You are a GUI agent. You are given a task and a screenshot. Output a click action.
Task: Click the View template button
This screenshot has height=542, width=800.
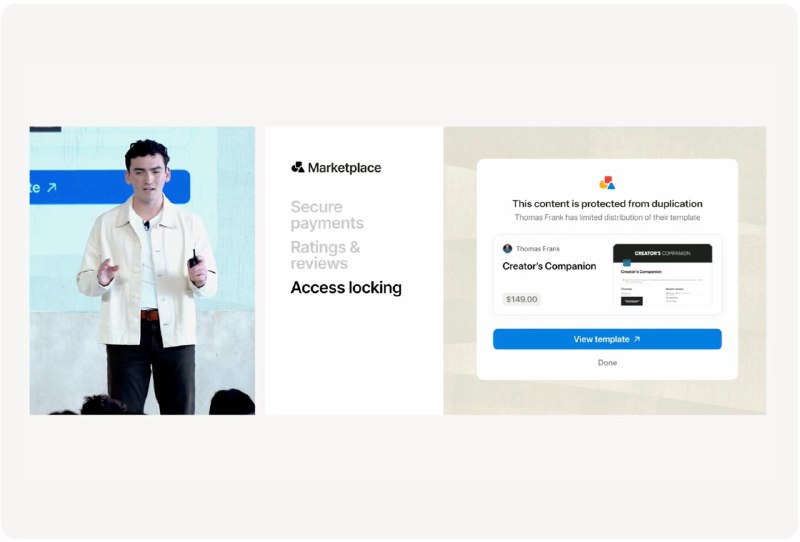pyautogui.click(x=607, y=339)
